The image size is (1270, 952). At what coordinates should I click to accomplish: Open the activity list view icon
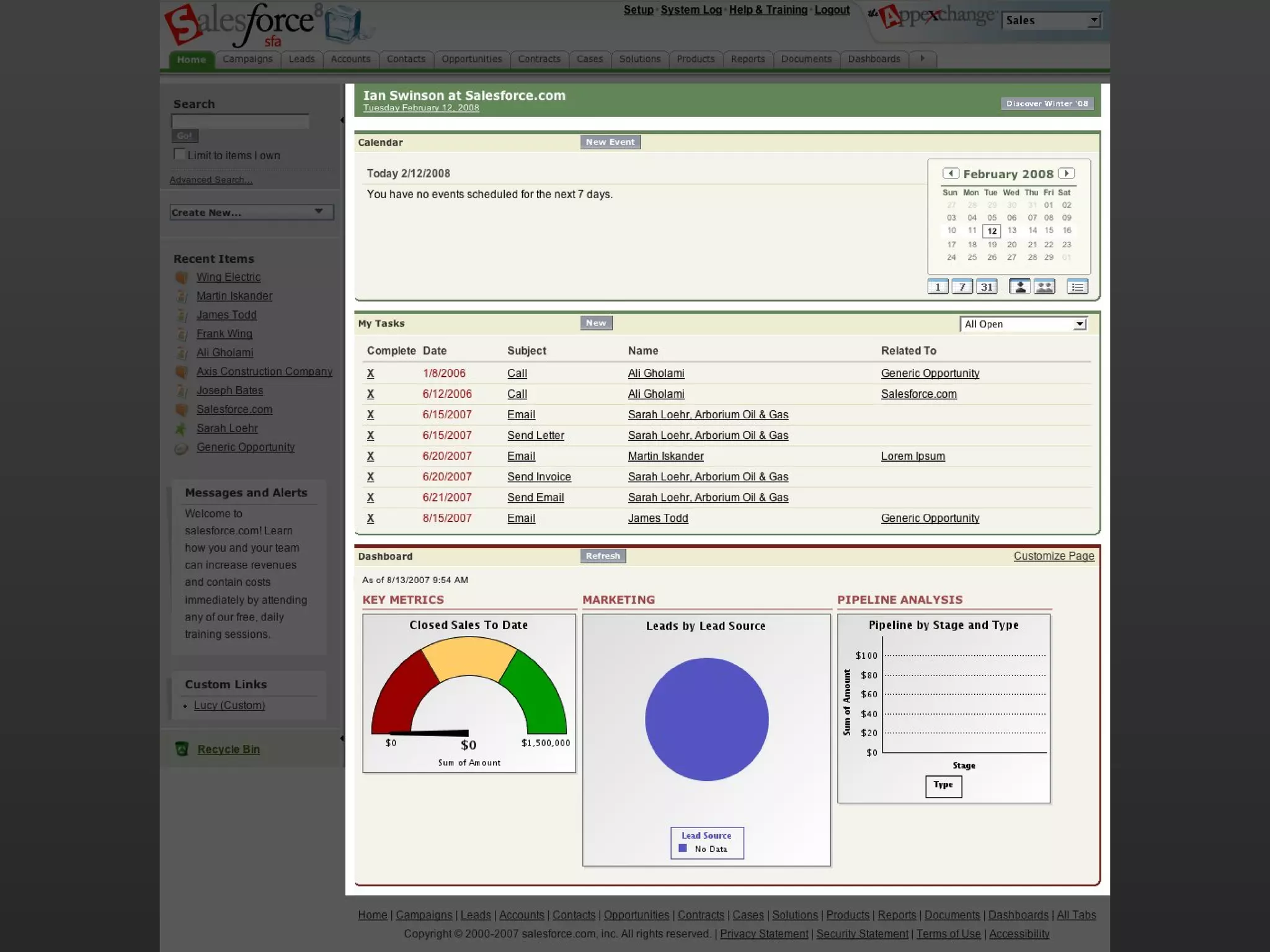tap(1077, 287)
